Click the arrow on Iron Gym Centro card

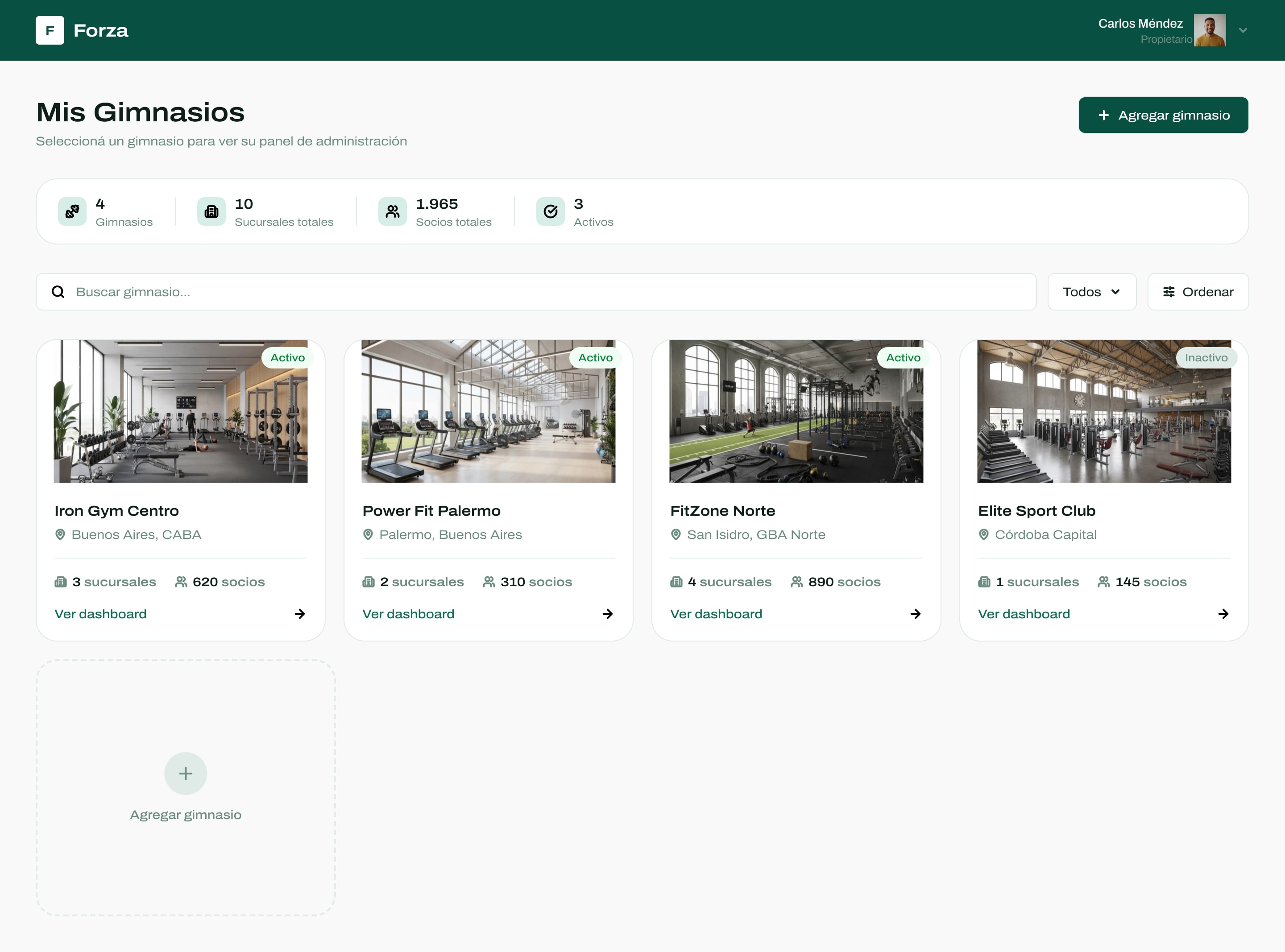click(300, 614)
